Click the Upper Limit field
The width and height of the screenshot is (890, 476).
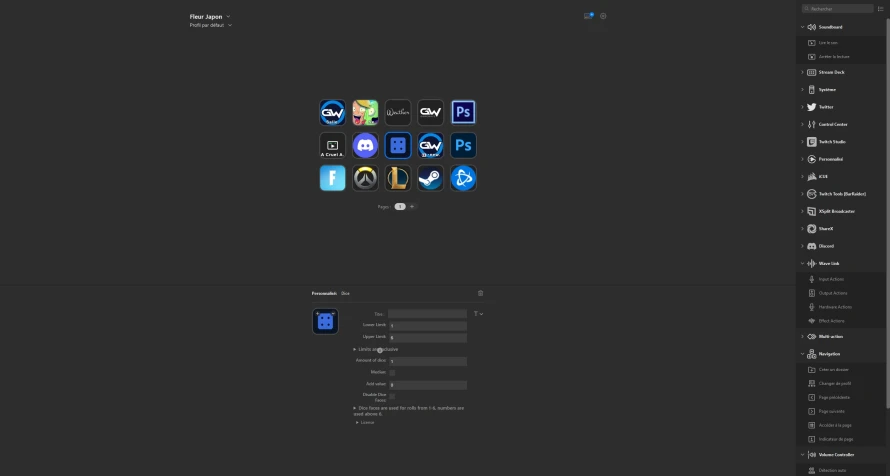tap(427, 338)
